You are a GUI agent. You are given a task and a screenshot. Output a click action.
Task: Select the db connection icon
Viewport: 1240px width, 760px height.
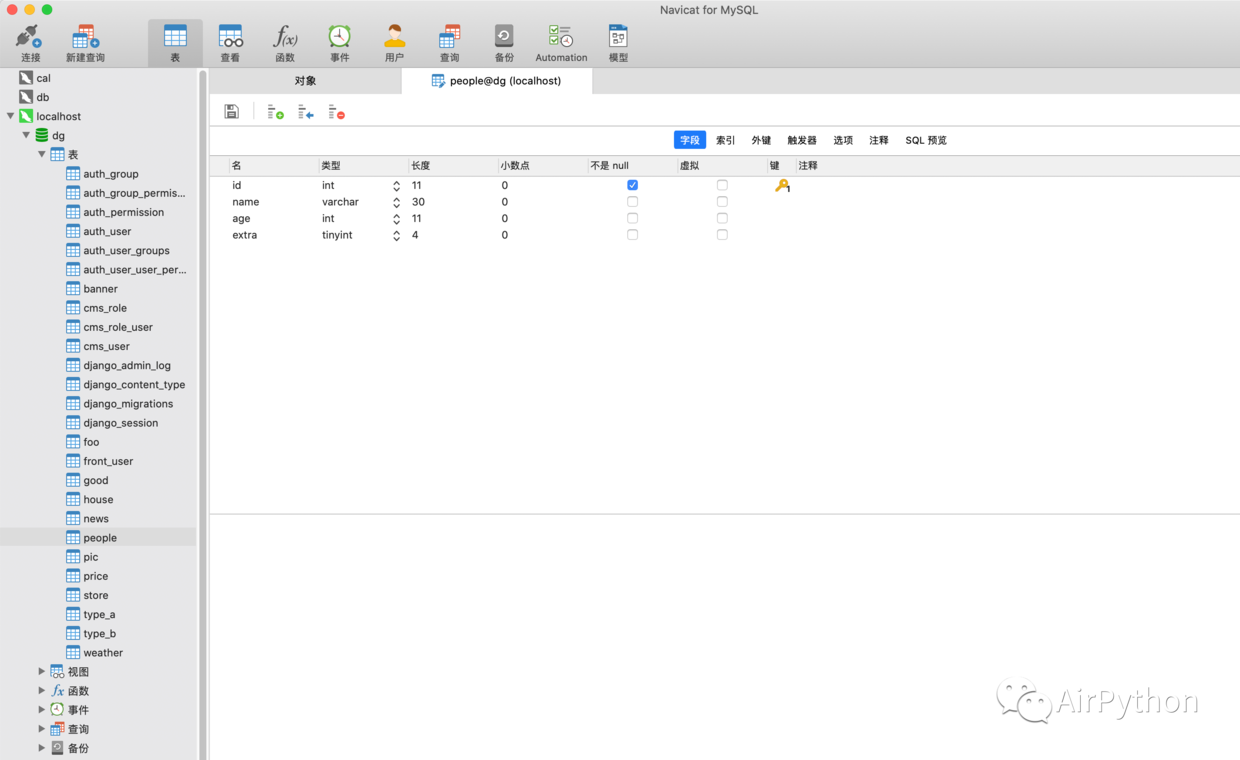pos(26,97)
